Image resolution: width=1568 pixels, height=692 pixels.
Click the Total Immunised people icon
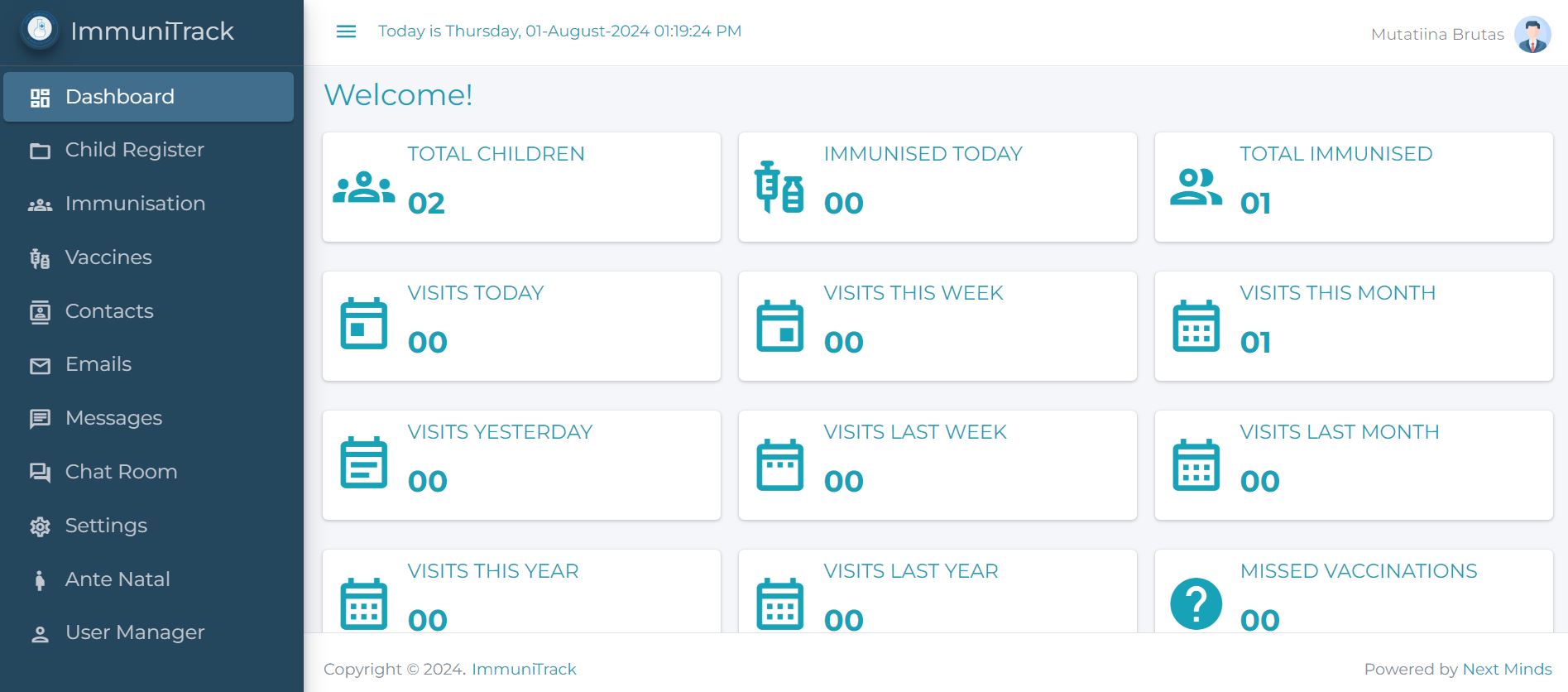[1196, 187]
